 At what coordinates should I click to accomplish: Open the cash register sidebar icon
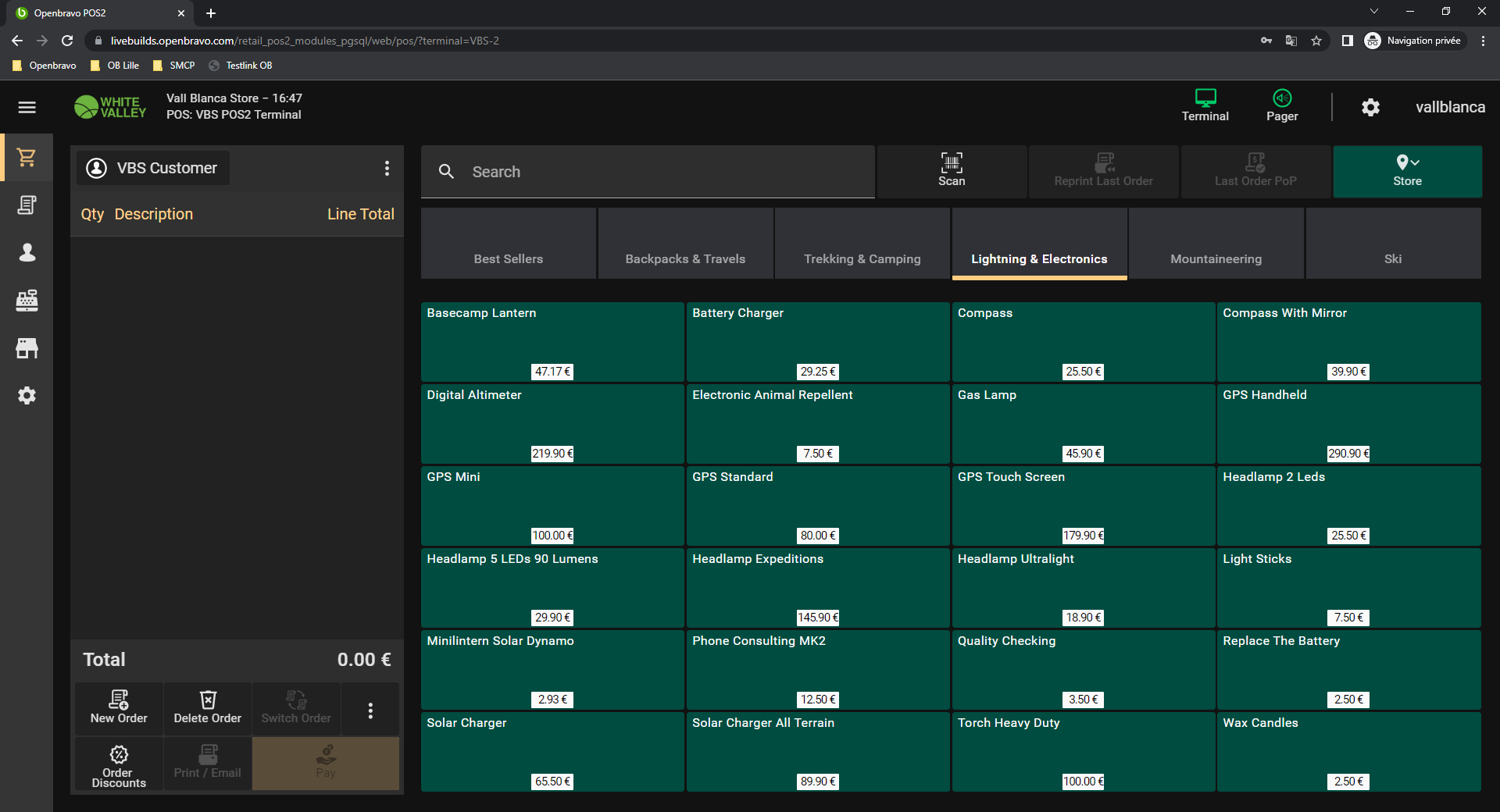click(27, 301)
